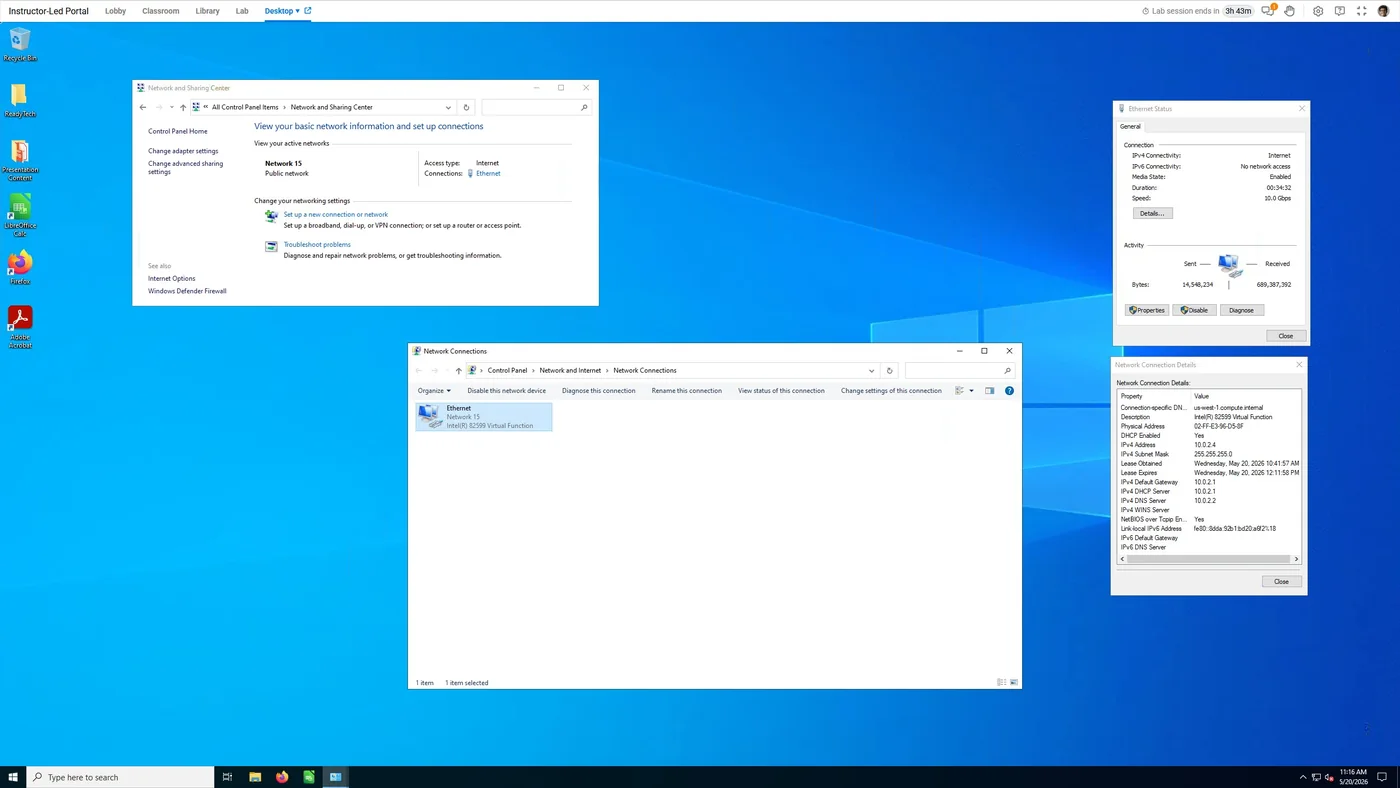Select the Firefox desktop shortcut
1400x788 pixels.
tap(20, 268)
